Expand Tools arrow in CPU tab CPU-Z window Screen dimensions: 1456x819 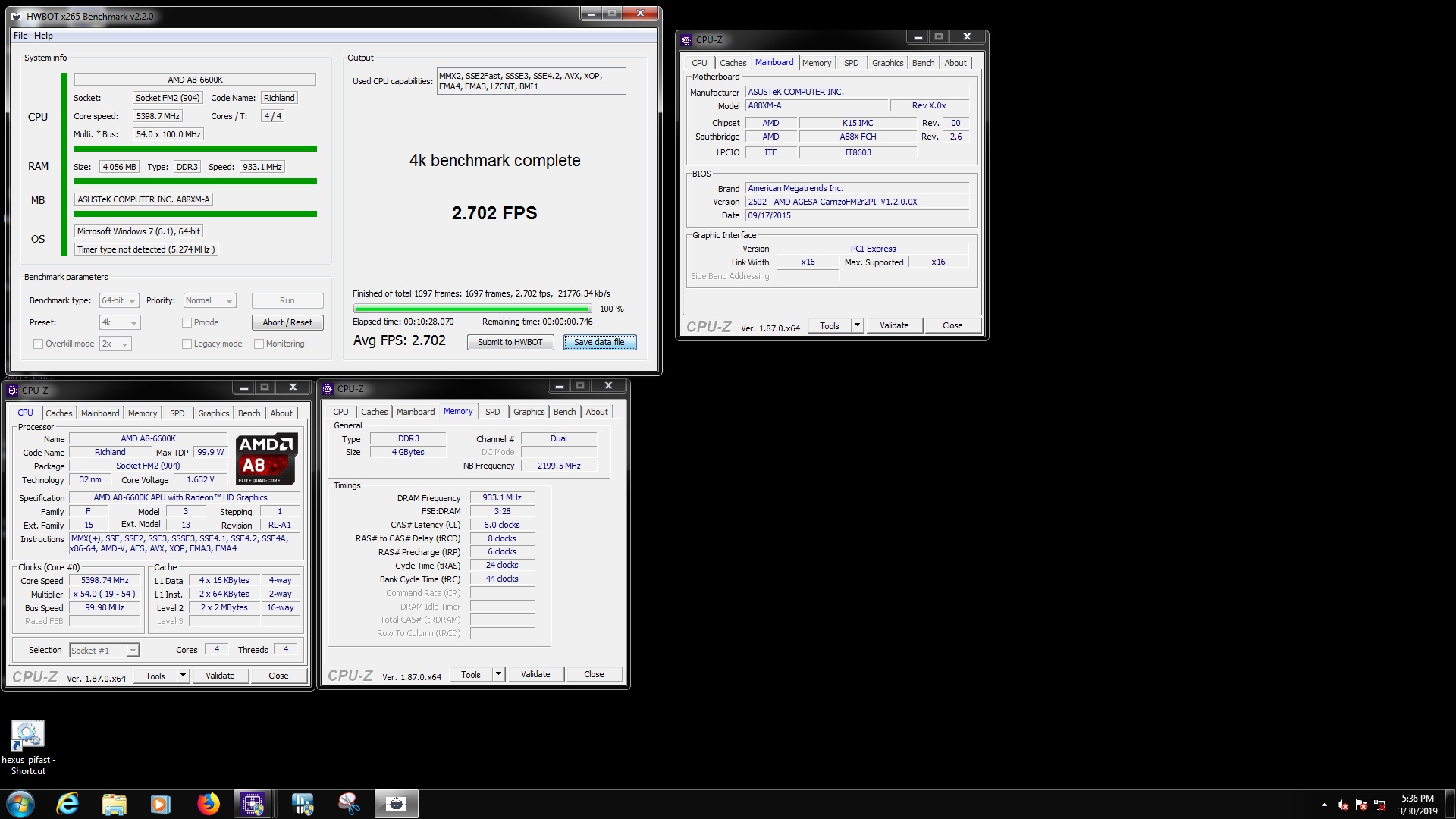(183, 676)
